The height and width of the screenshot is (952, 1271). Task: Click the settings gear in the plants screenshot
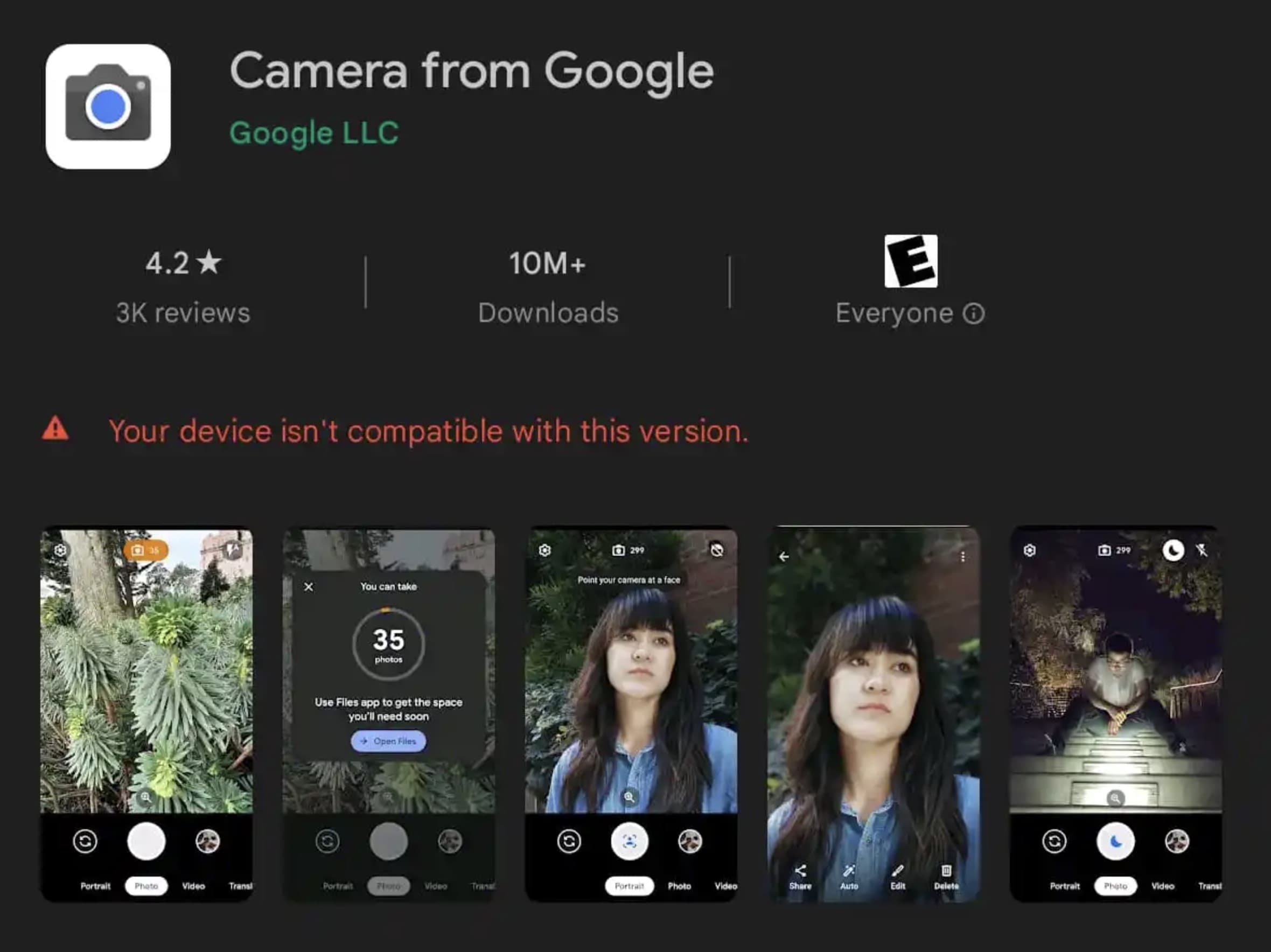click(x=60, y=550)
